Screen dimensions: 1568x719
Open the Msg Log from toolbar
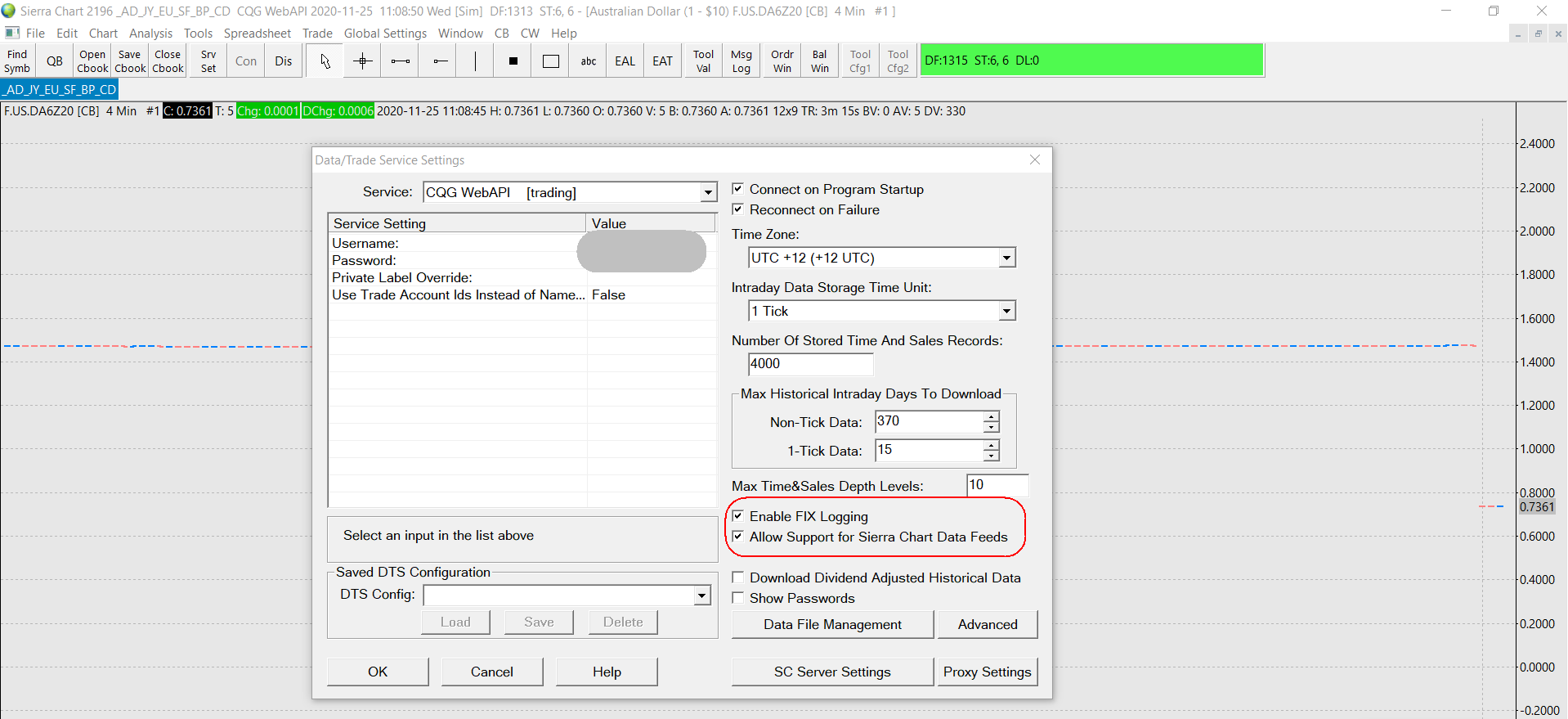[741, 61]
